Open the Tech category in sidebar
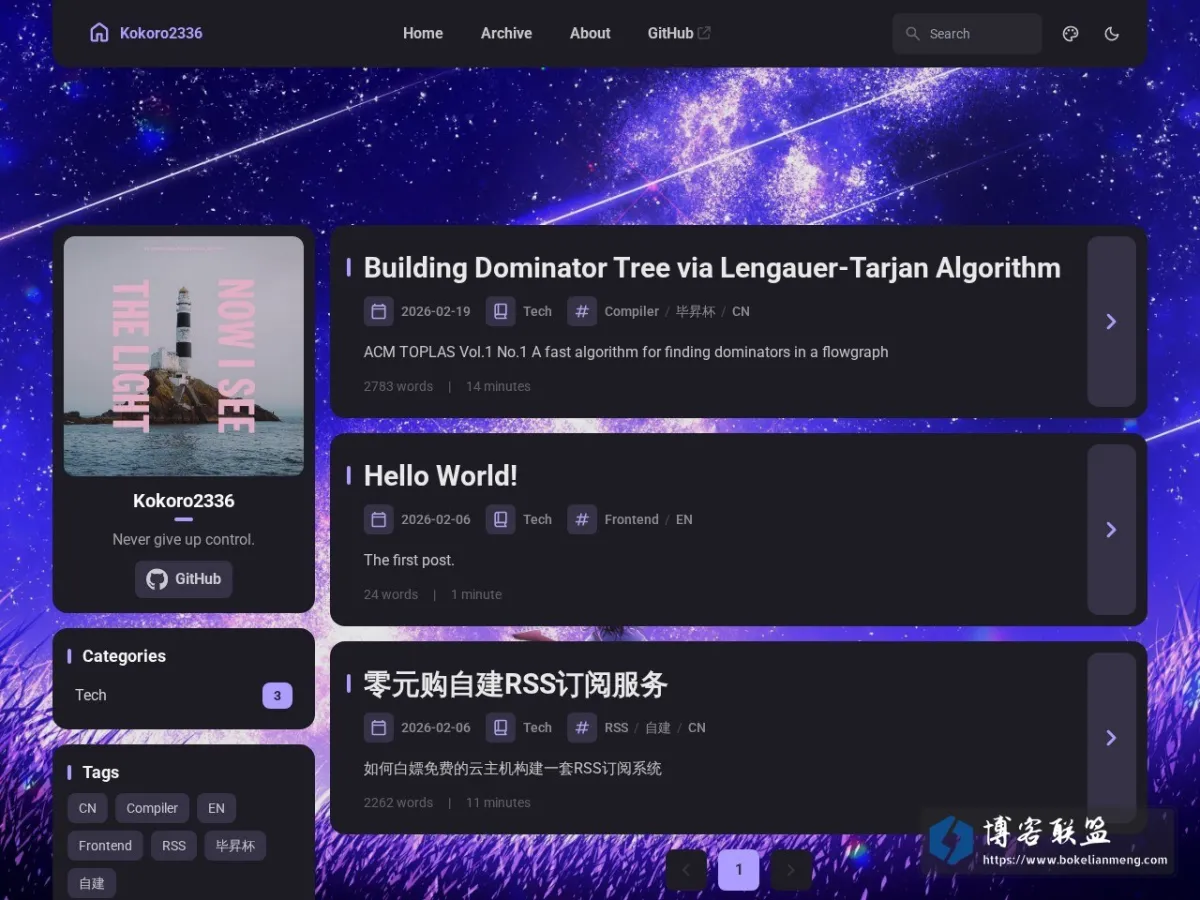The height and width of the screenshot is (900, 1200). point(184,695)
